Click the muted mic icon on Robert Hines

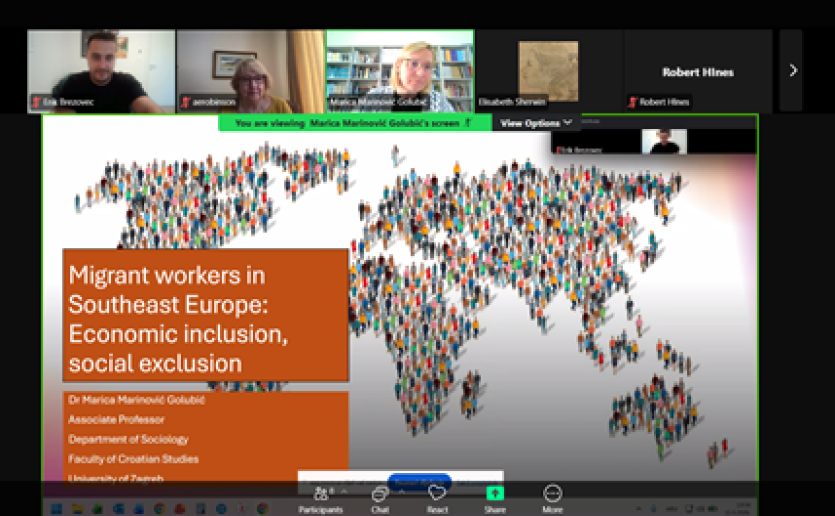pos(632,102)
